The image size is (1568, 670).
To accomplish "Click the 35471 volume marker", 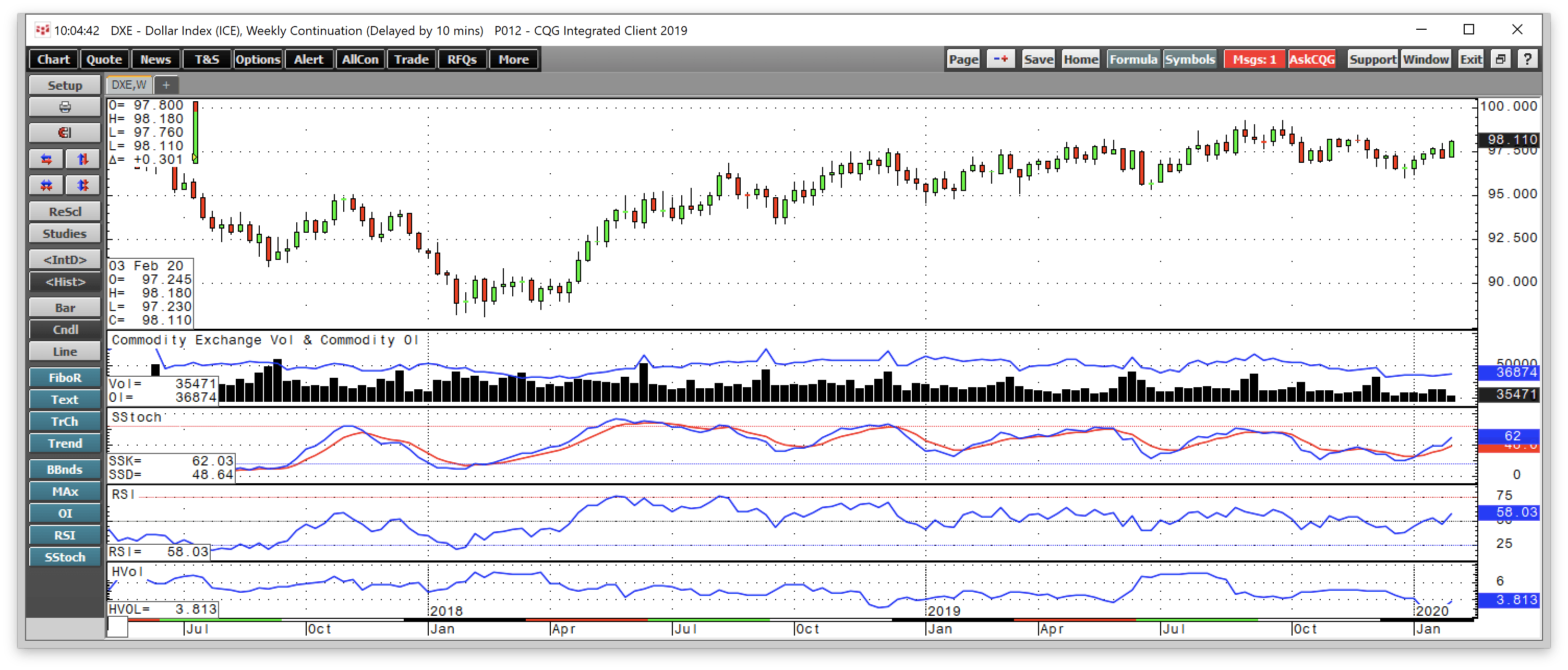I will (x=1509, y=394).
